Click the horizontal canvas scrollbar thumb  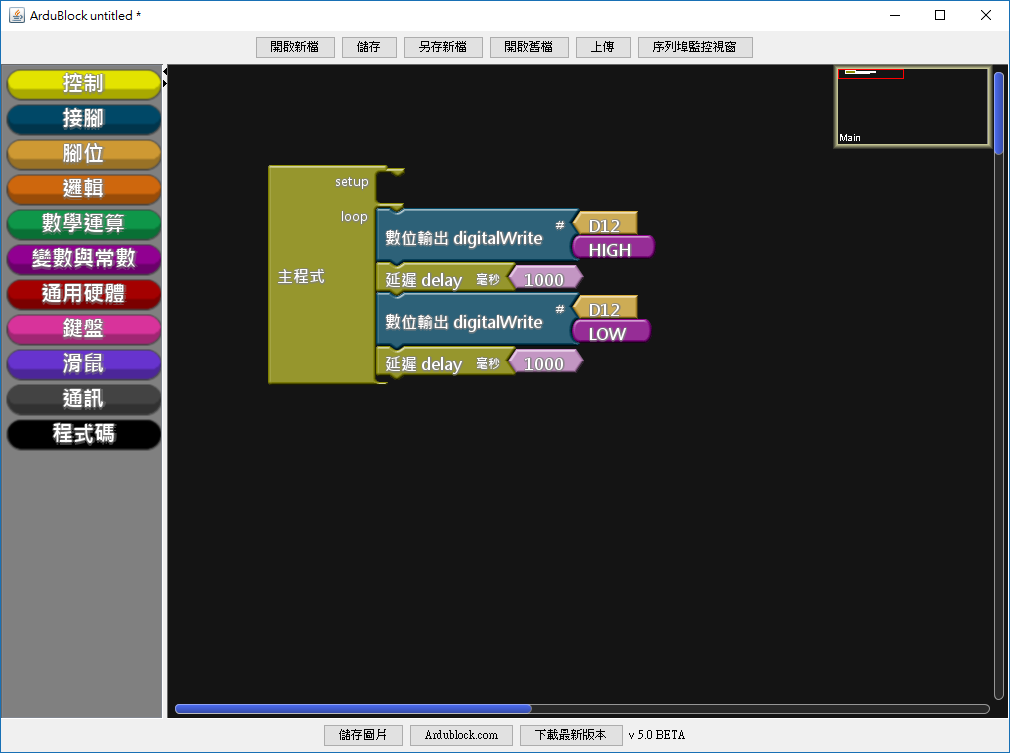(x=353, y=709)
